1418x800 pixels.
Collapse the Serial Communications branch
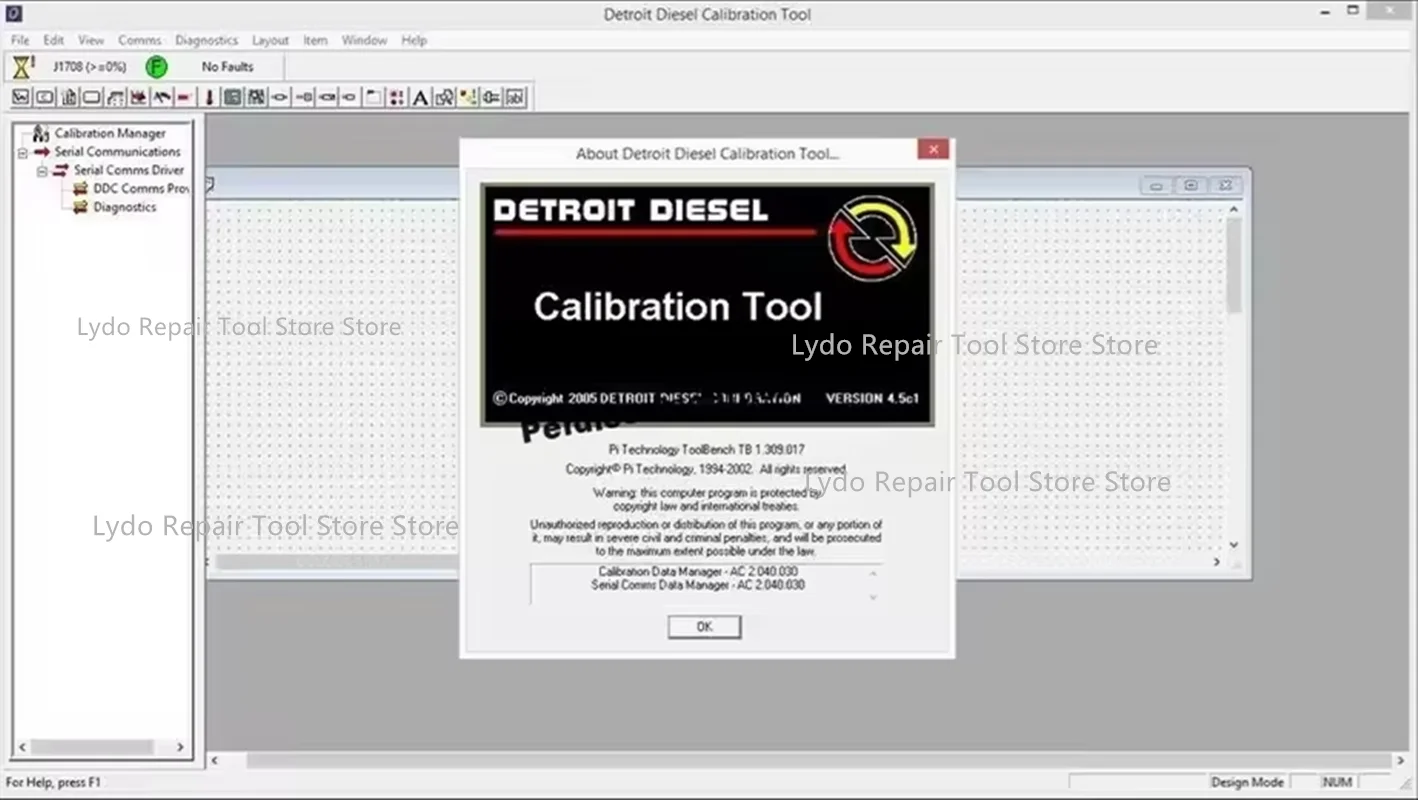(22, 152)
